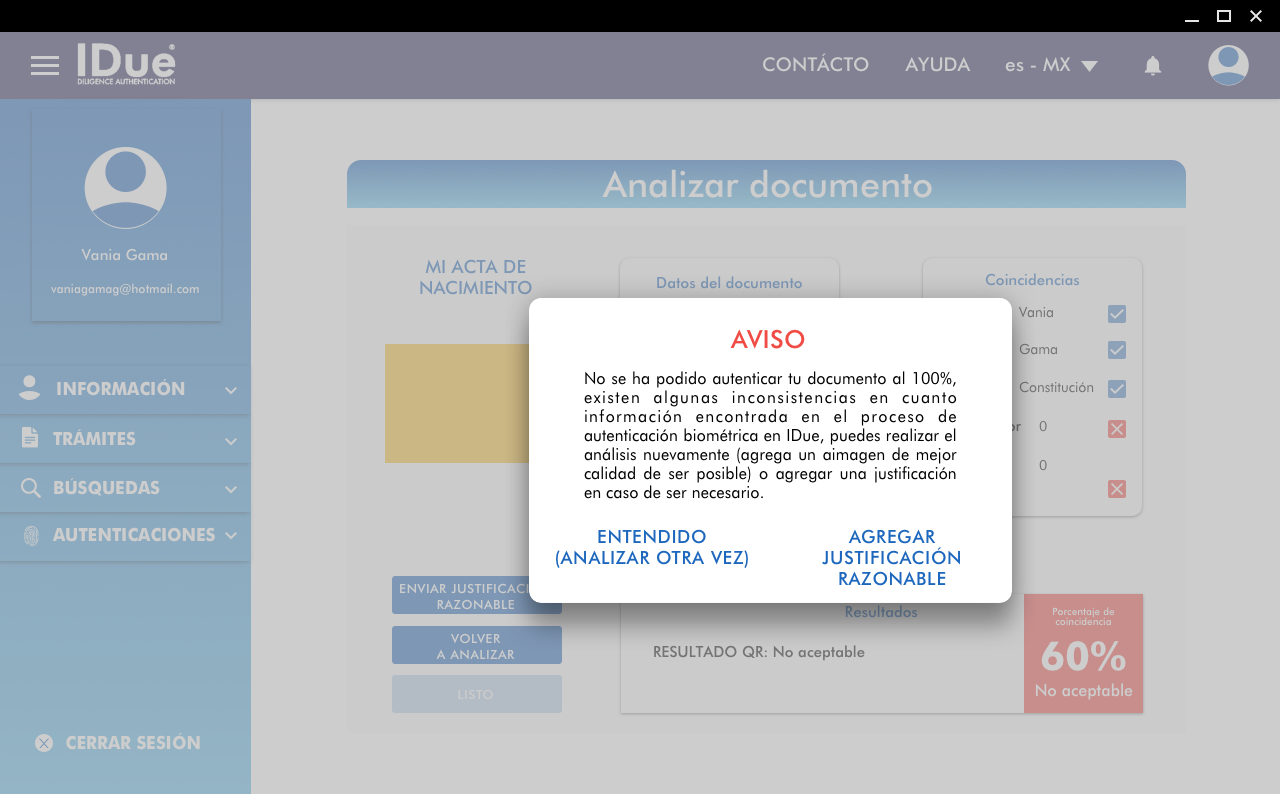This screenshot has height=794, width=1280.
Task: Click the yellow birth certificate placeholder
Action: pos(457,403)
